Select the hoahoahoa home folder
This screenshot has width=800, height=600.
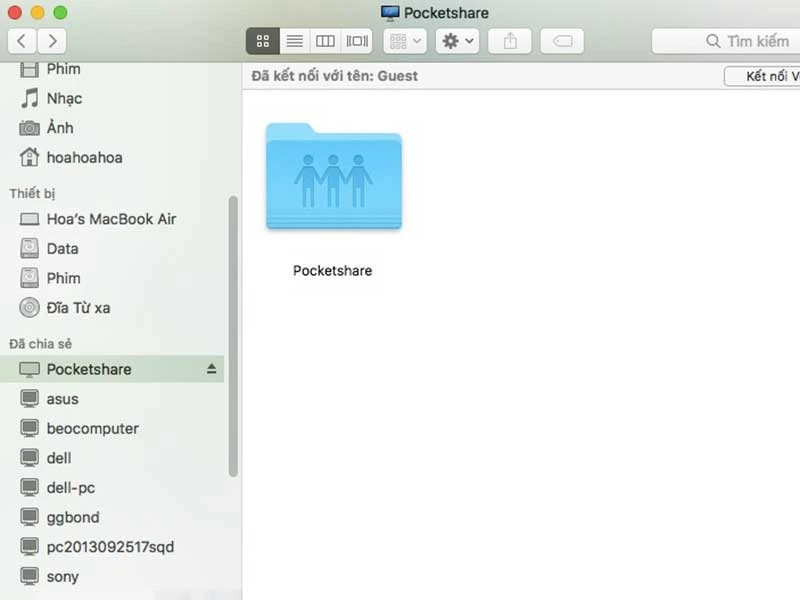coord(84,157)
